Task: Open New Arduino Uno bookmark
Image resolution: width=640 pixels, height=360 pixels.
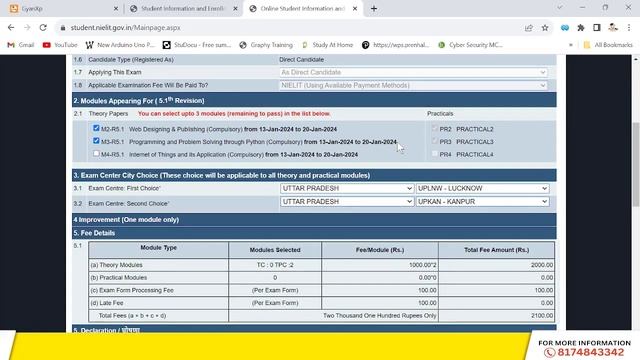Action: (120, 45)
